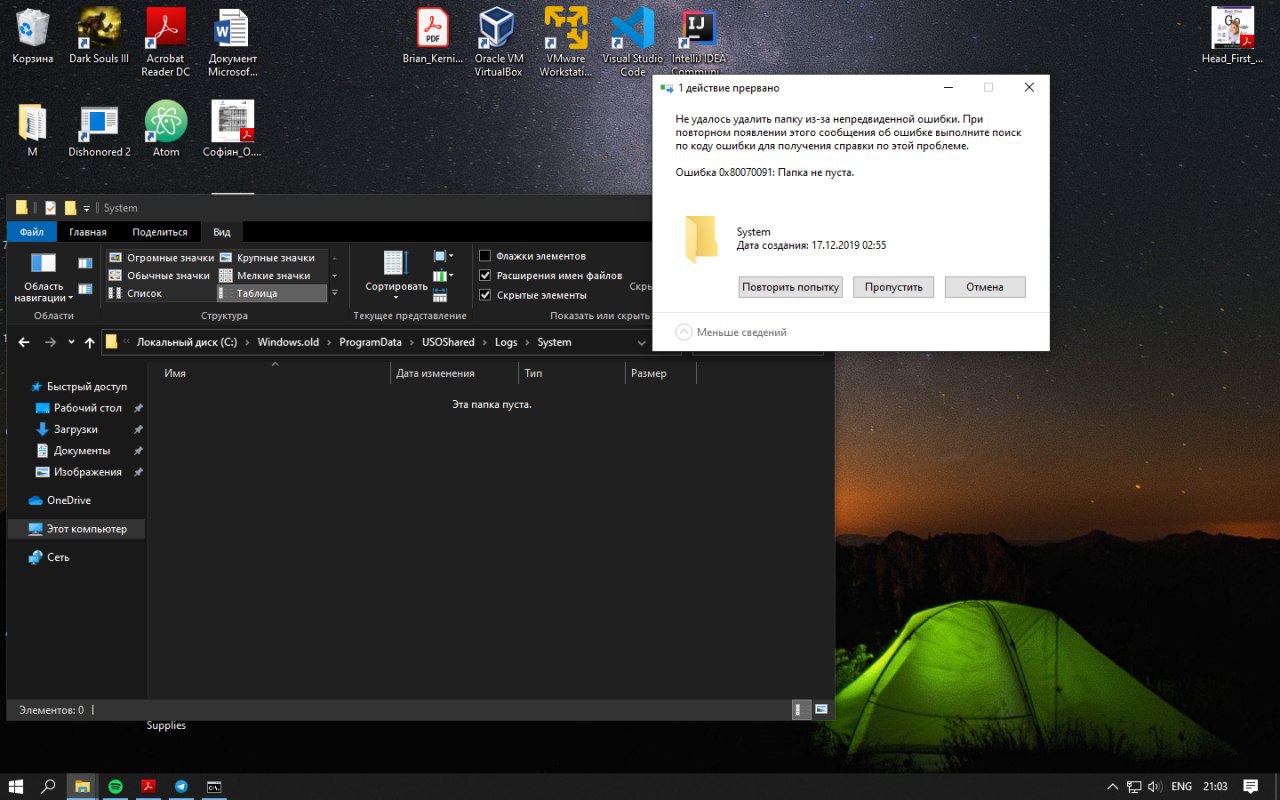Open the Софіян PDF desktop file
The width and height of the screenshot is (1280, 800).
click(x=232, y=130)
